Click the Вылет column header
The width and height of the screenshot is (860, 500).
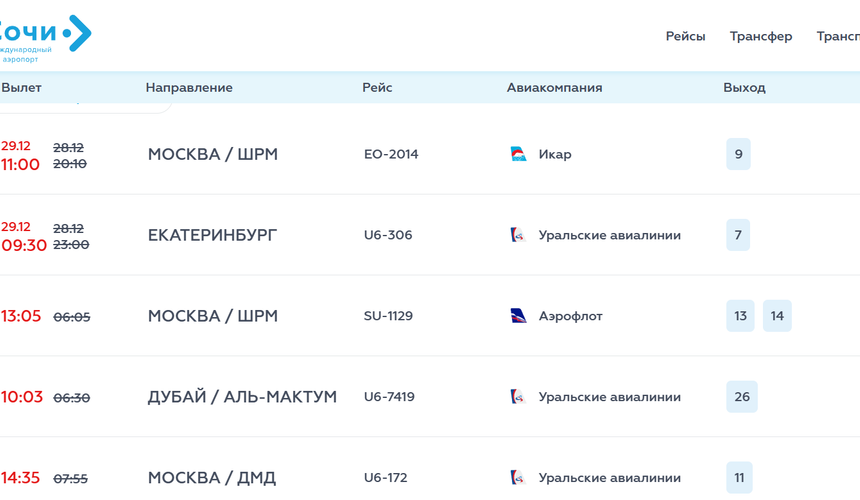point(21,88)
